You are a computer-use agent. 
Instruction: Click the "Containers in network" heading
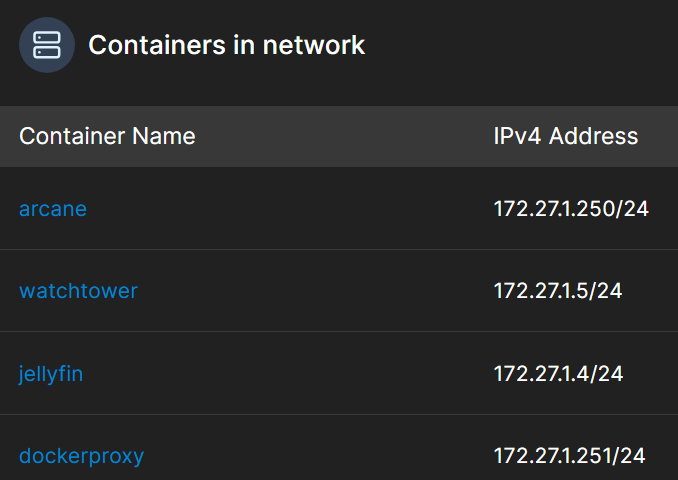[x=226, y=45]
